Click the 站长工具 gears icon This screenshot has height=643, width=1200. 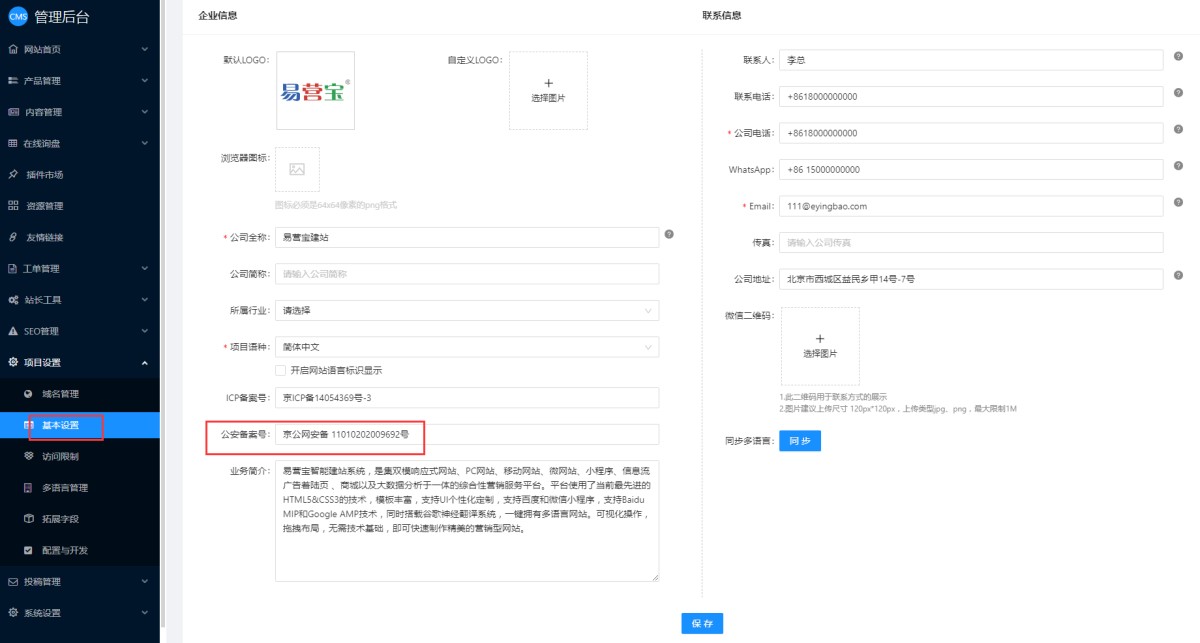pyautogui.click(x=13, y=300)
